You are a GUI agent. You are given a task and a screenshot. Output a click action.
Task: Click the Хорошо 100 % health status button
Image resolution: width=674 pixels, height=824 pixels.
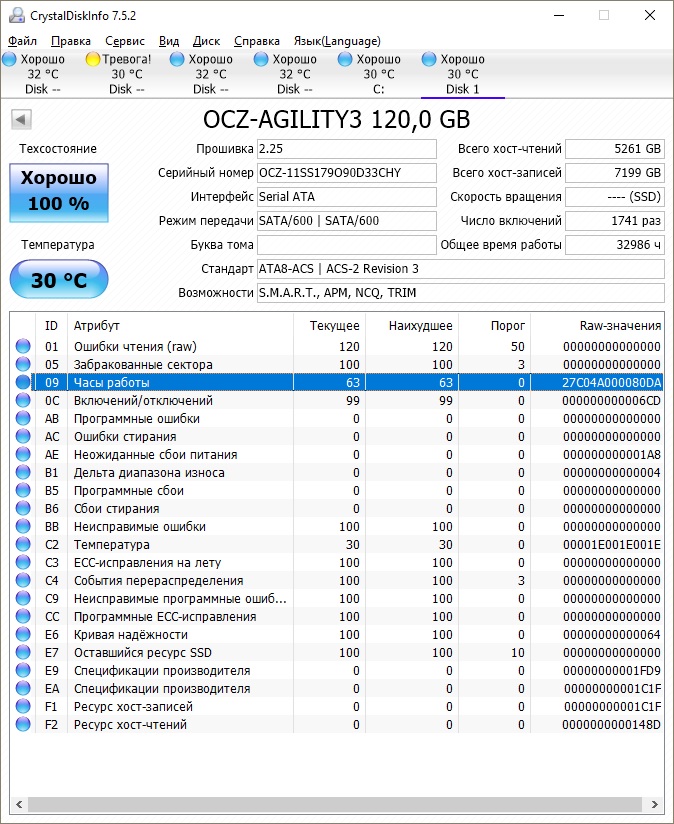tap(59, 192)
